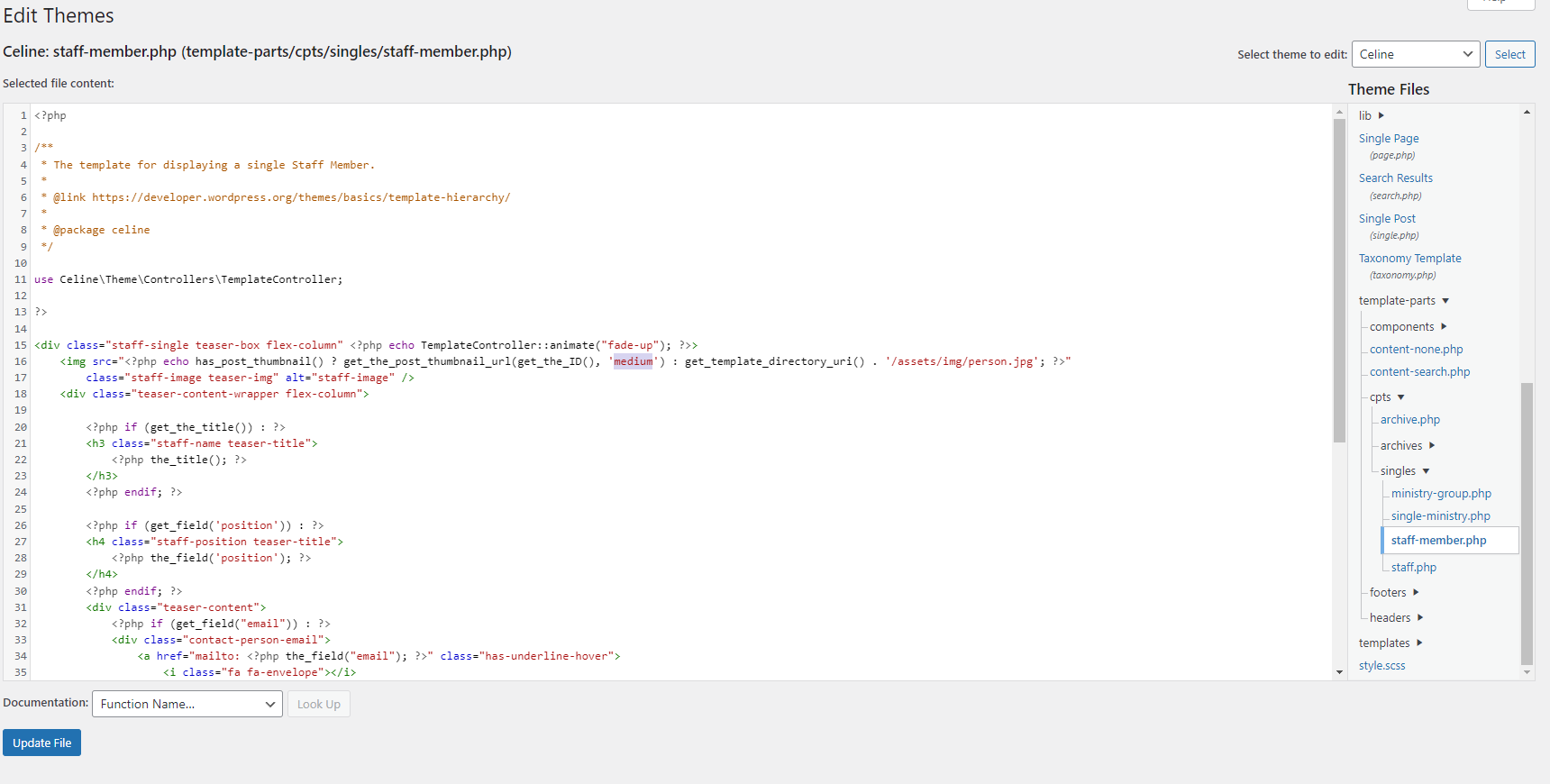Open the Single Post file link
Image resolution: width=1550 pixels, height=784 pixels.
coord(1386,219)
